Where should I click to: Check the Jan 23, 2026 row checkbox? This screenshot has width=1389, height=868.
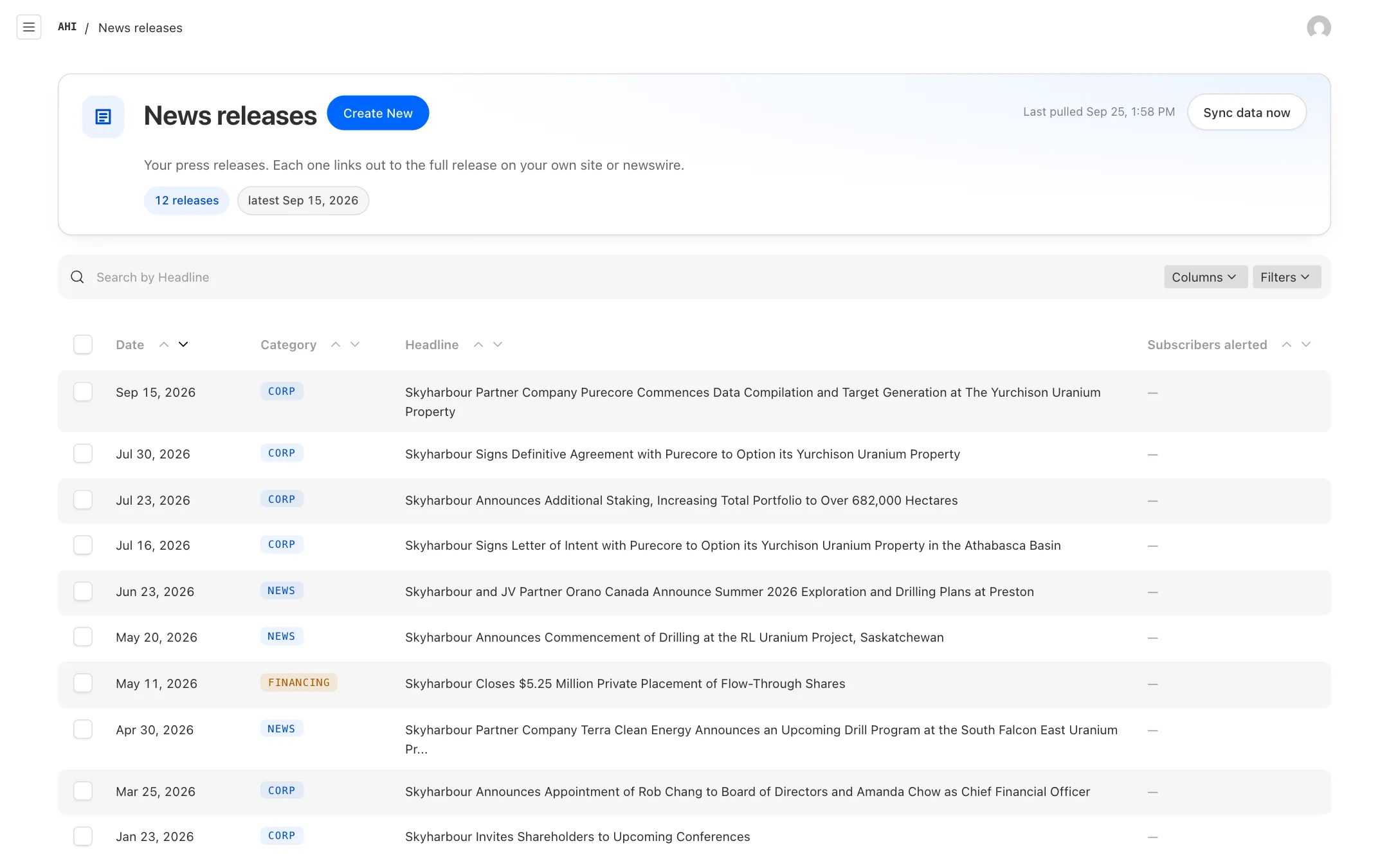point(83,836)
